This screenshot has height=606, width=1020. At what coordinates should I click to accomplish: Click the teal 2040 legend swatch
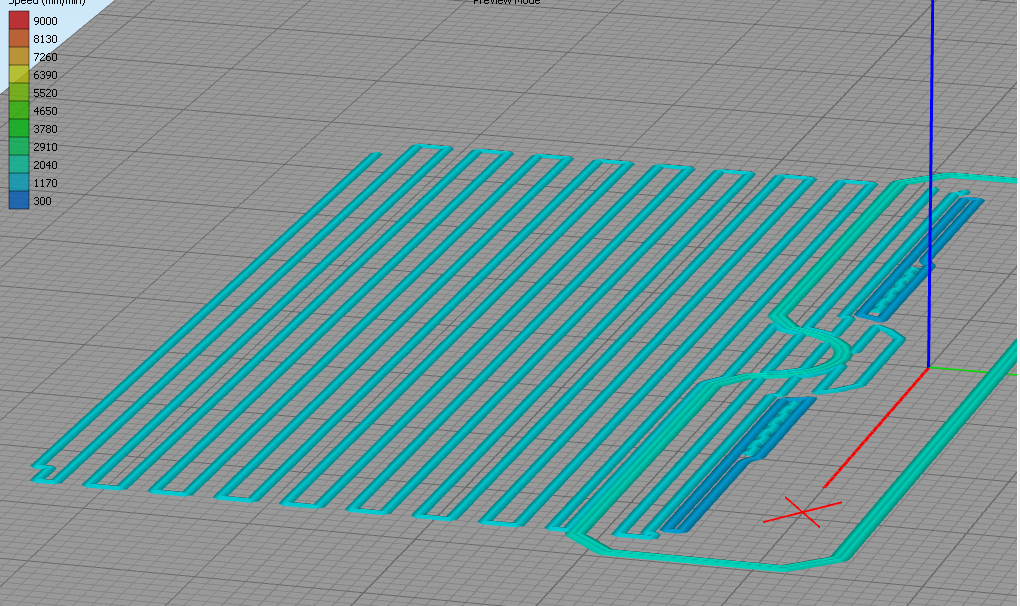[19, 165]
